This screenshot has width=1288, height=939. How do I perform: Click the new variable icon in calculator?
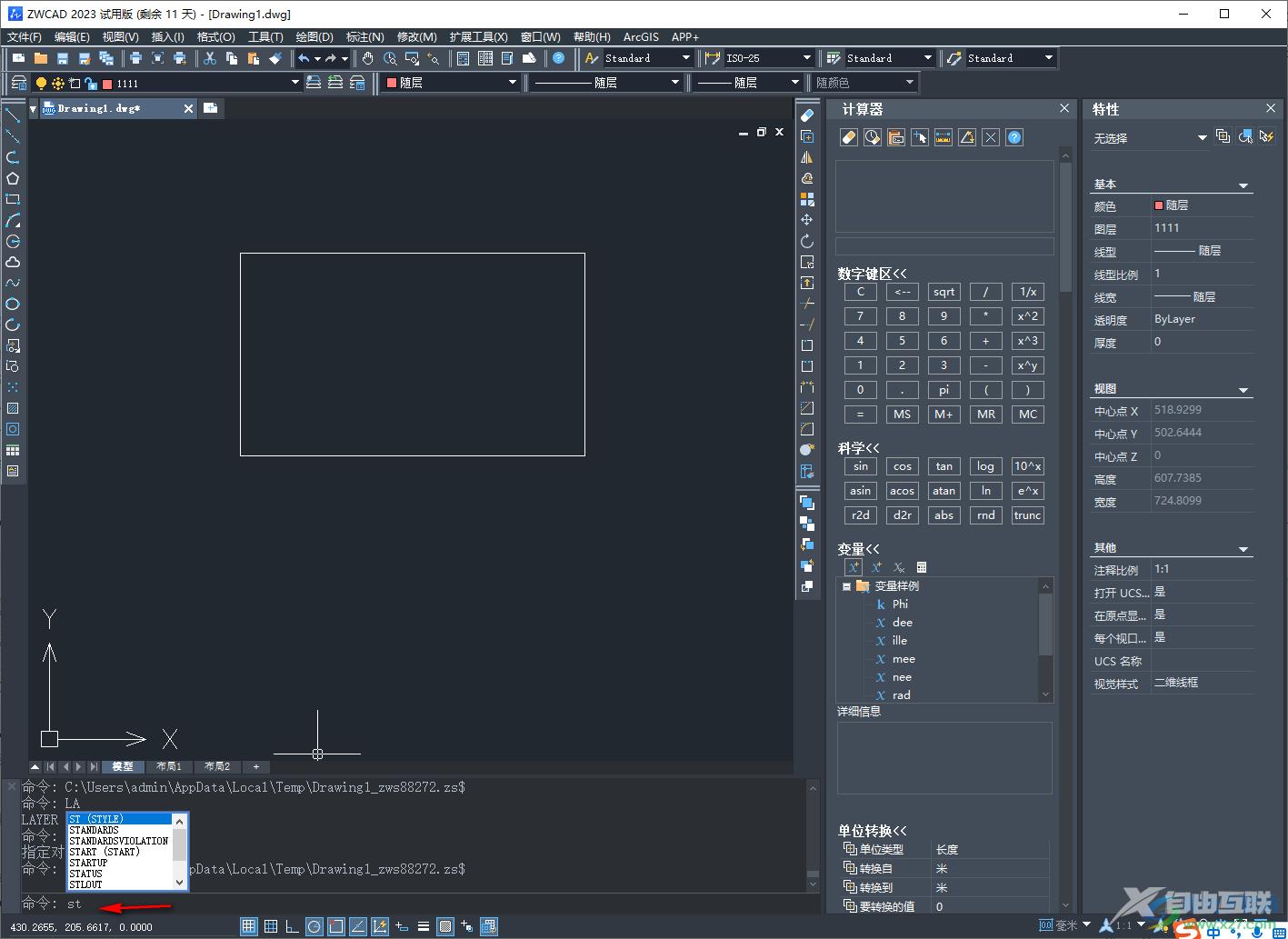tap(853, 567)
